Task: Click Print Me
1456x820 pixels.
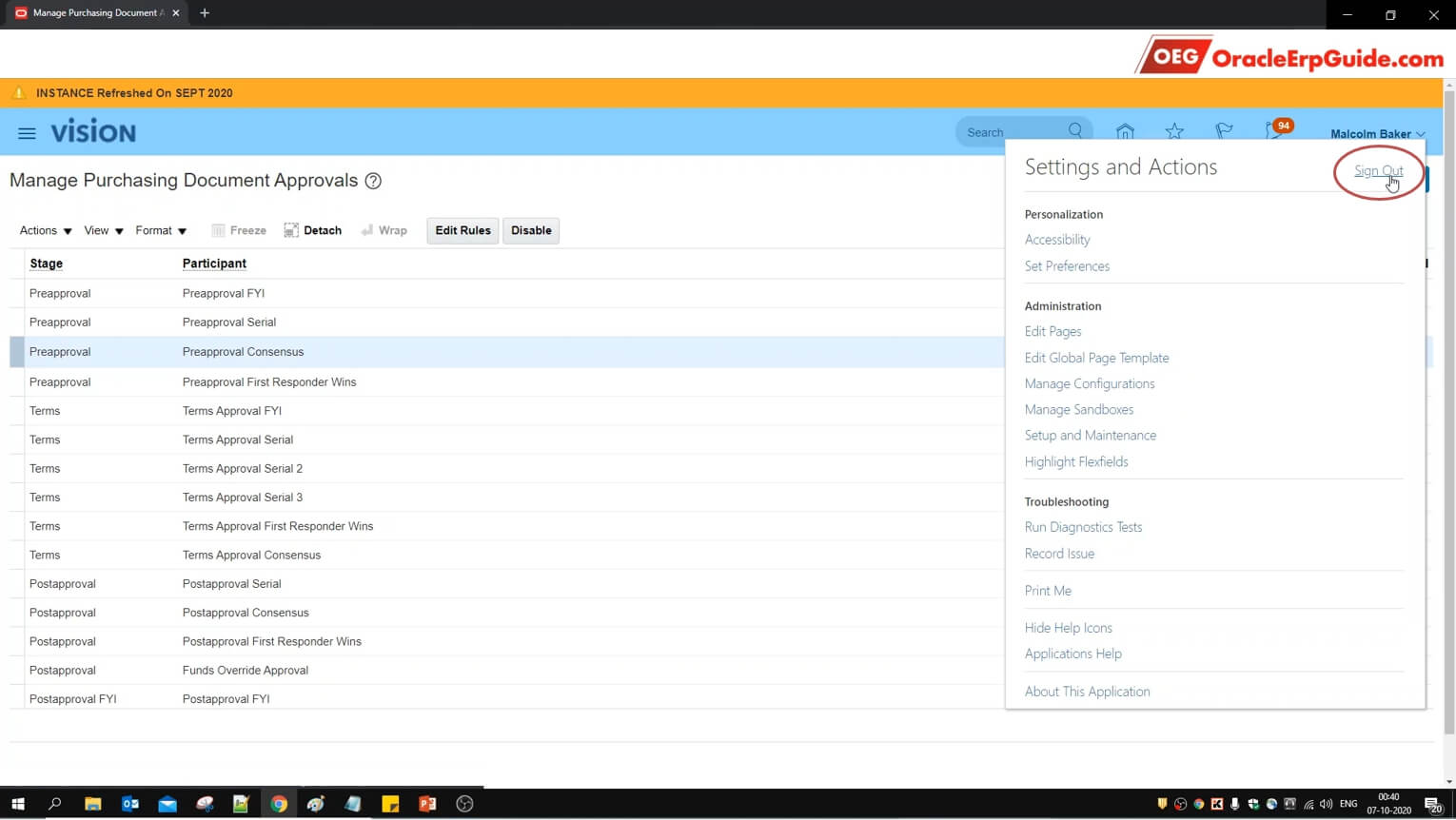Action: click(x=1048, y=591)
